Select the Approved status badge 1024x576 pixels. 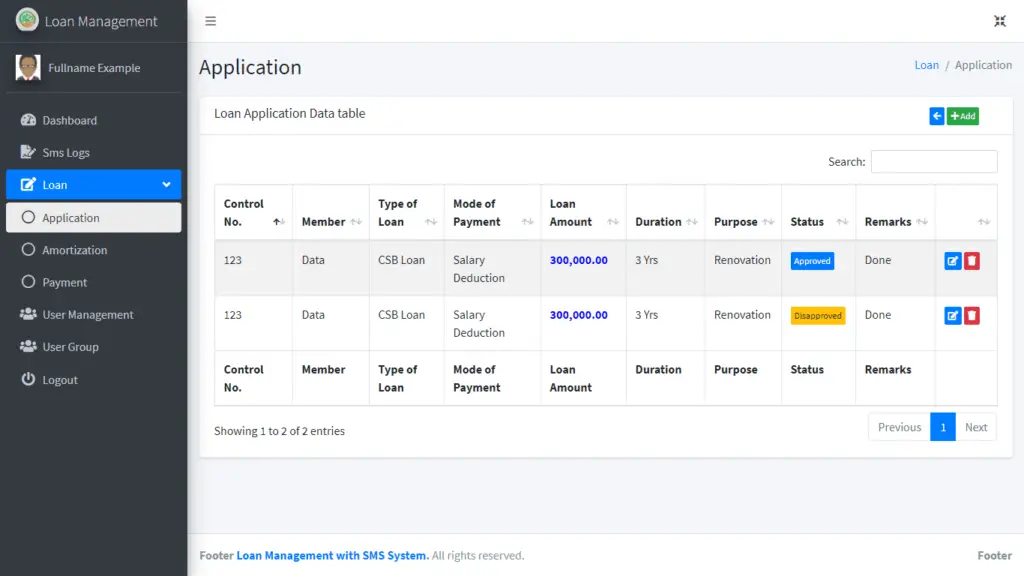point(812,260)
